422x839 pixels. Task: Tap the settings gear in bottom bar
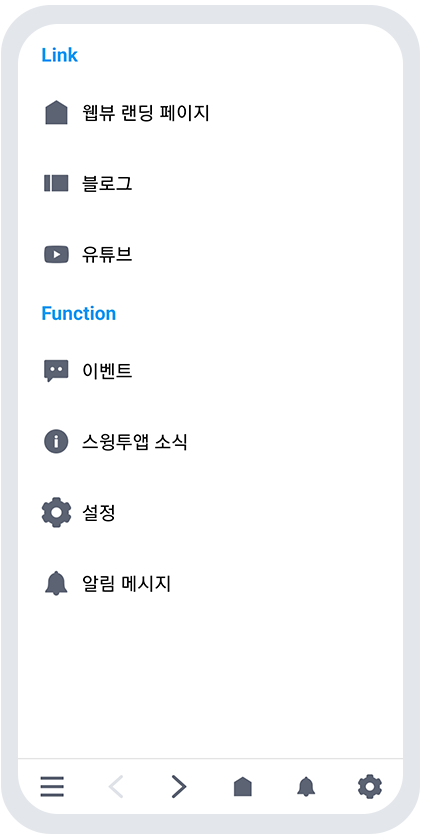[370, 787]
